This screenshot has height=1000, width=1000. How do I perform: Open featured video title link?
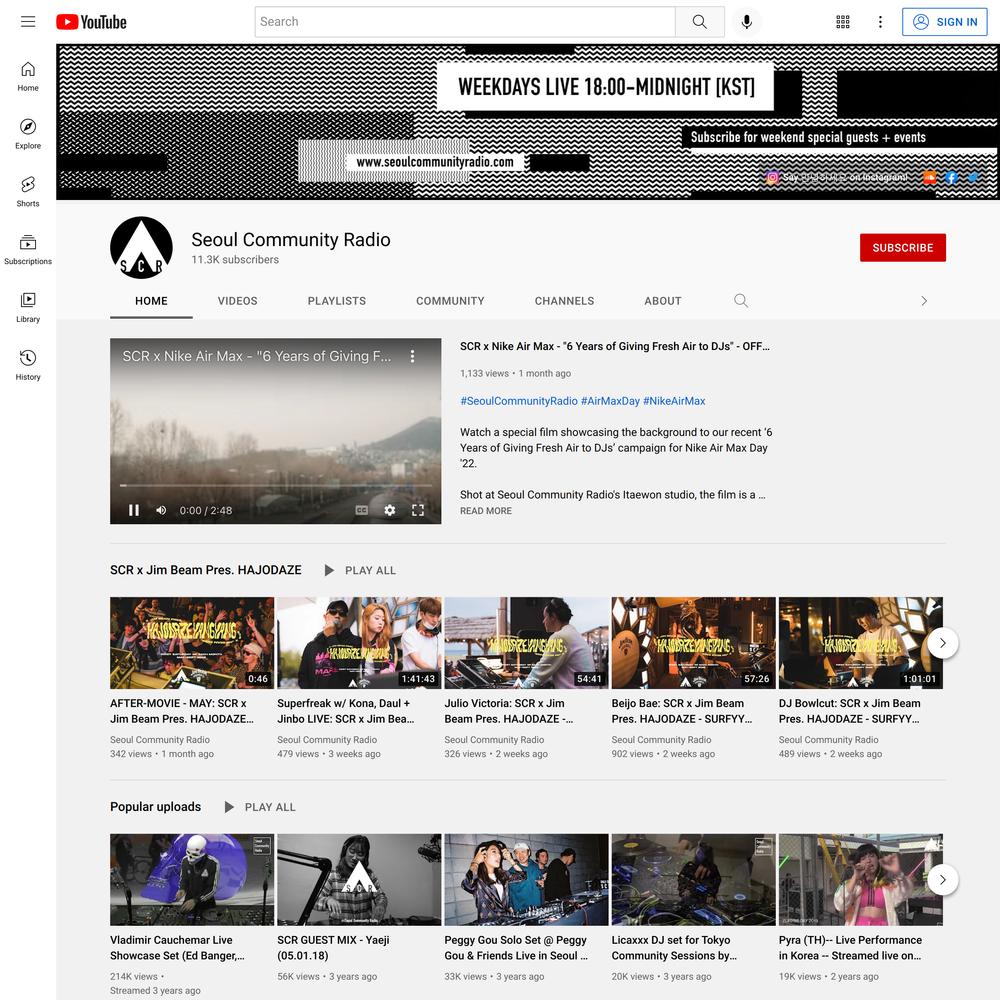pyautogui.click(x=615, y=346)
